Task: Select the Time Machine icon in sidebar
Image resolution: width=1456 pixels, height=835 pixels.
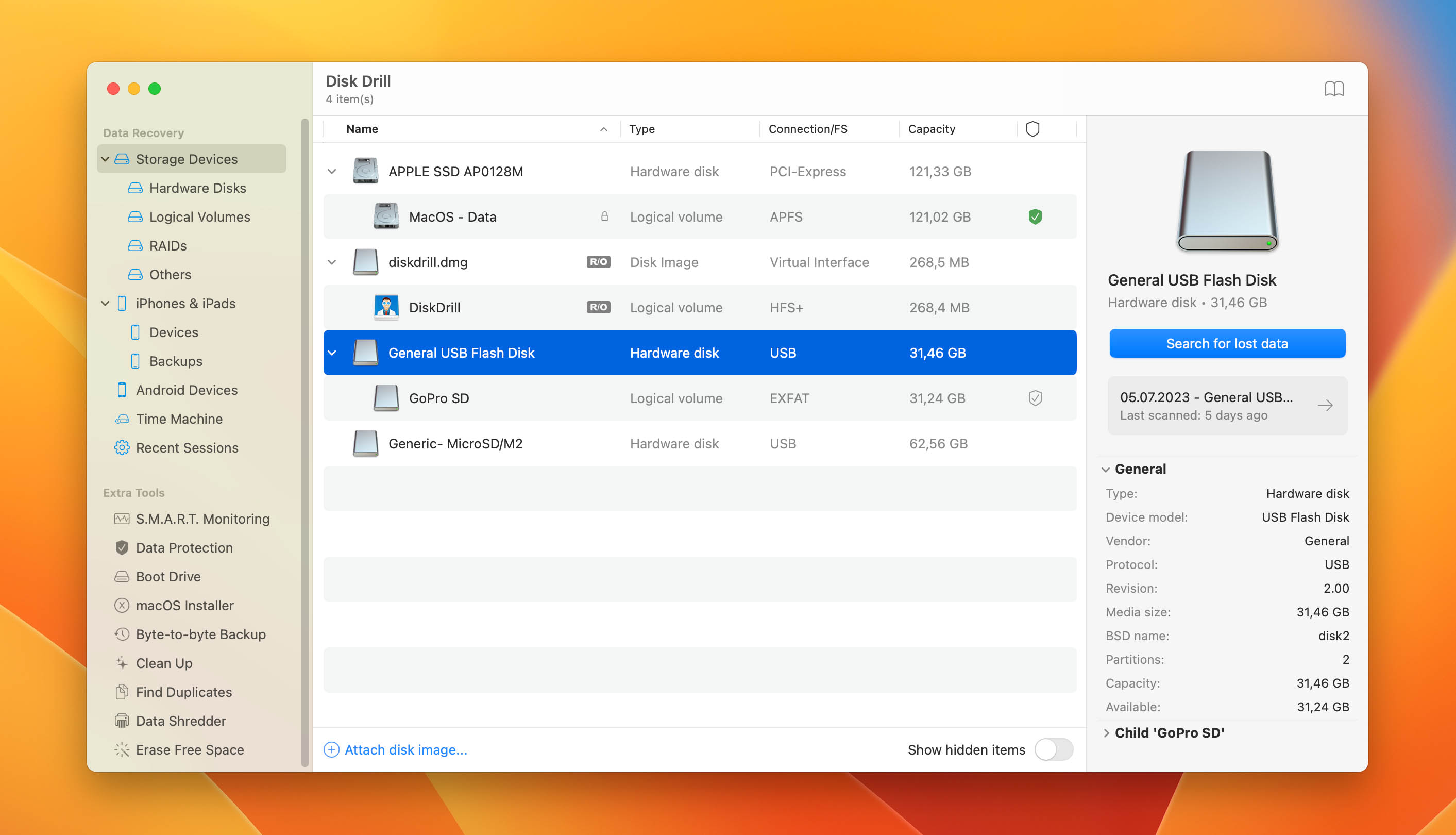Action: click(x=122, y=418)
